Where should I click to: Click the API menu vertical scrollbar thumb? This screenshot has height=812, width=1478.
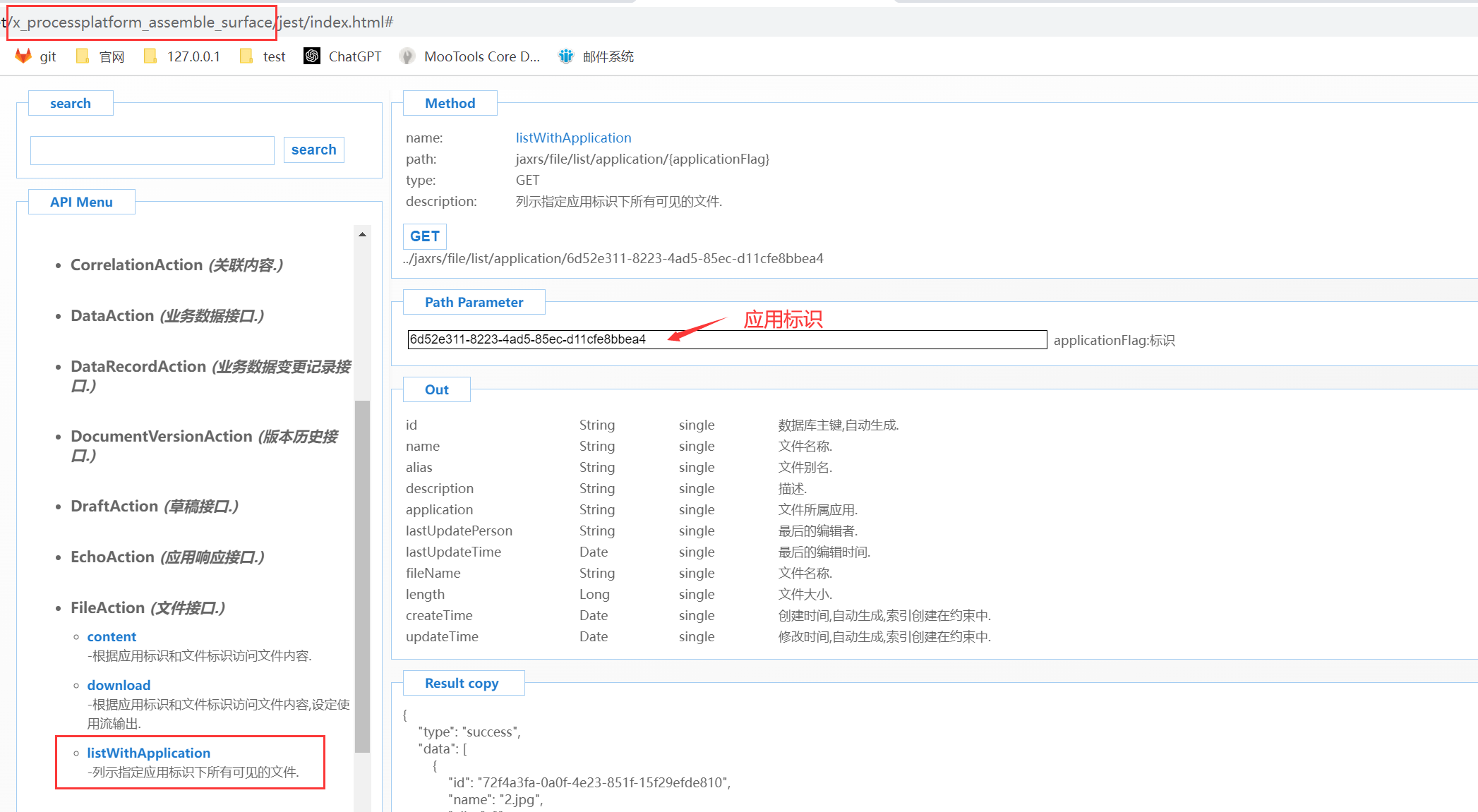tap(362, 576)
